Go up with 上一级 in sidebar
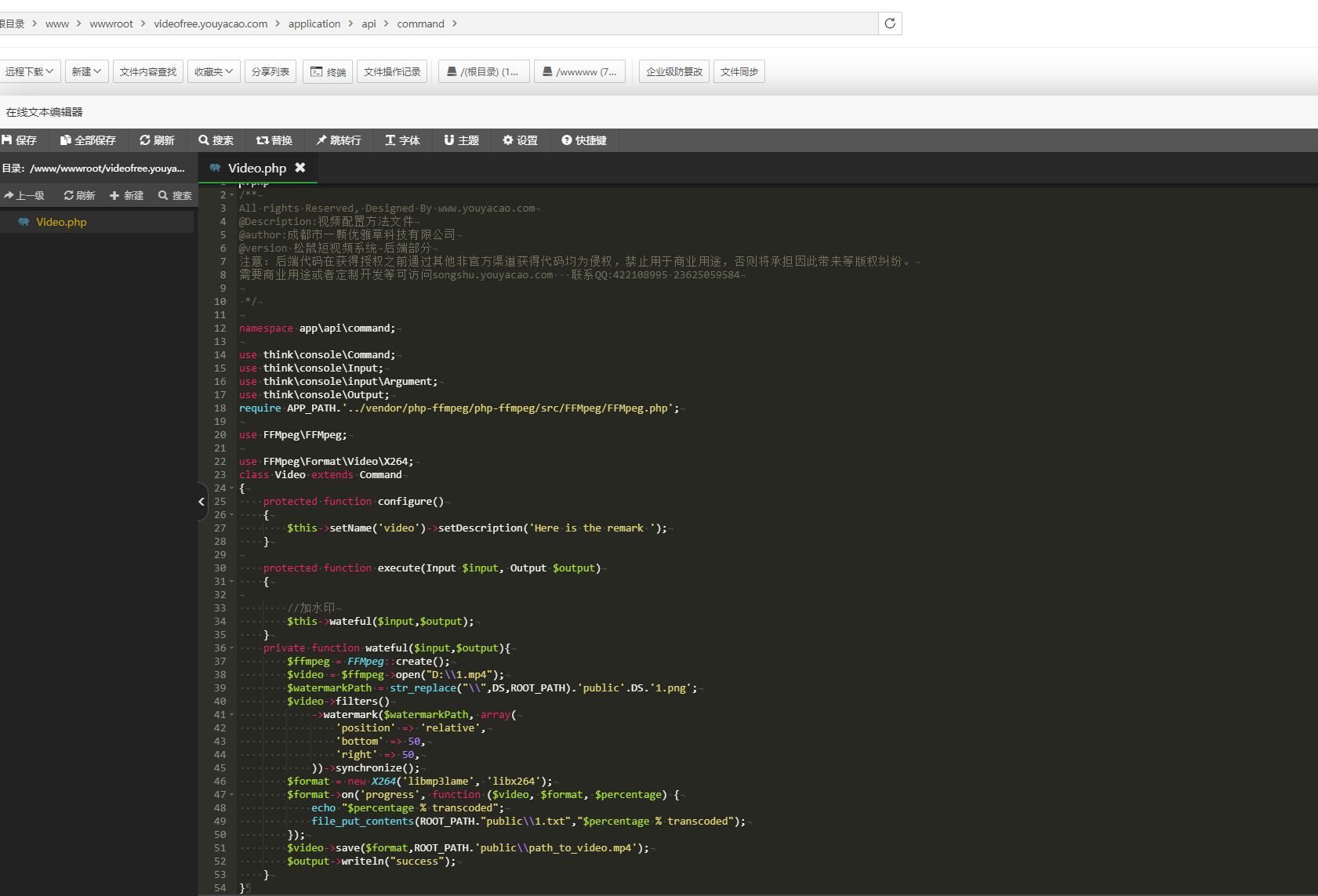The width and height of the screenshot is (1318, 896). (x=24, y=196)
